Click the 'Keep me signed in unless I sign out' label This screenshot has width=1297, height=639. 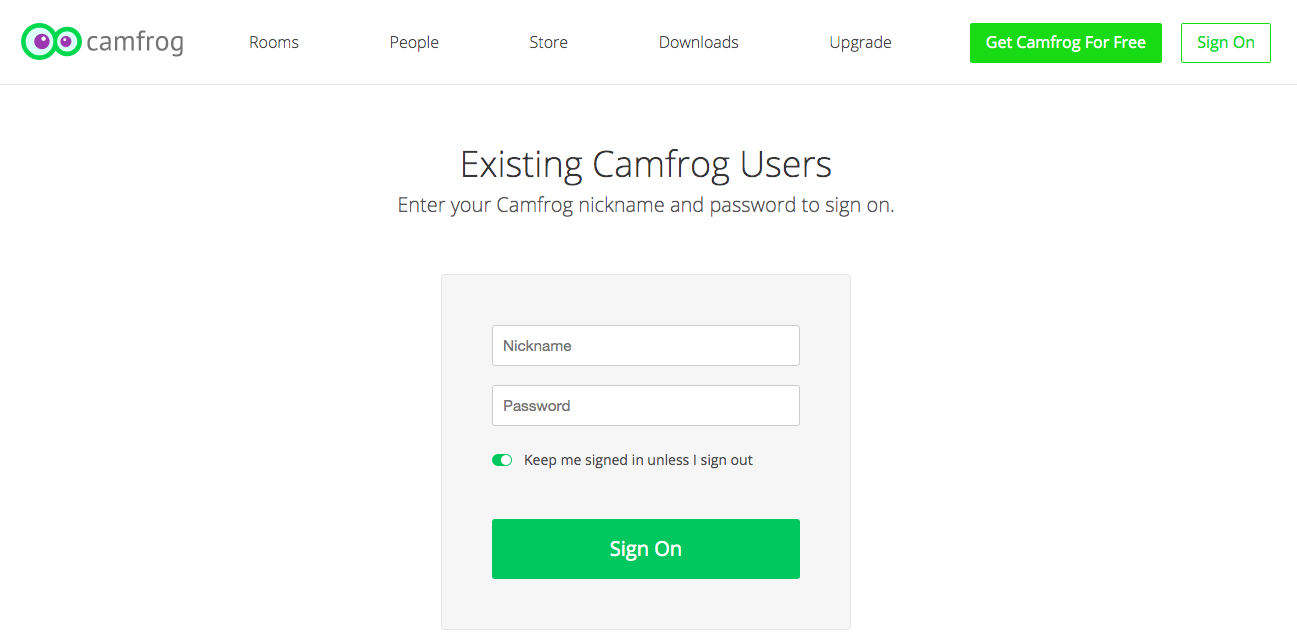pos(638,460)
